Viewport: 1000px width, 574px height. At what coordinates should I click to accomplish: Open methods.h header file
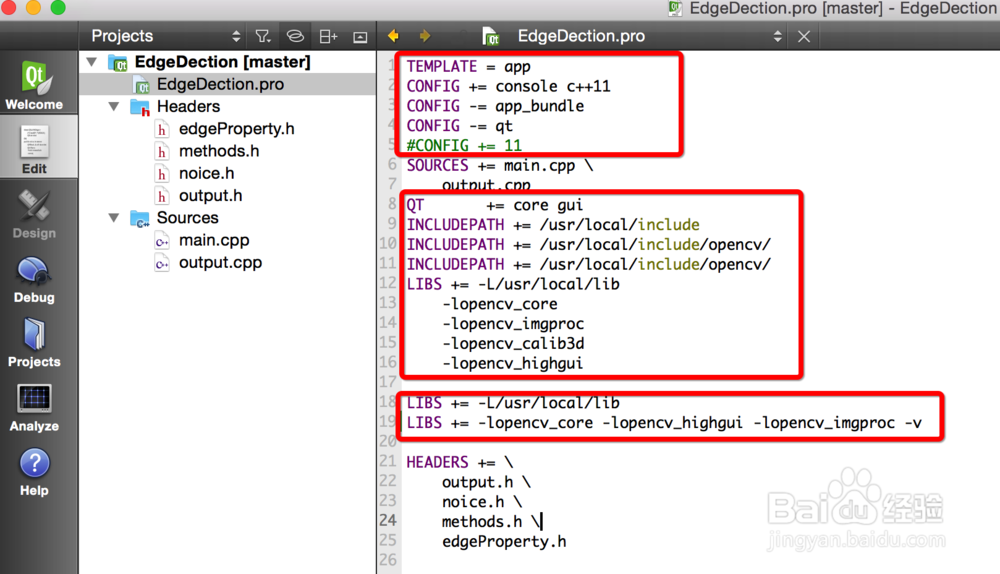pos(219,151)
